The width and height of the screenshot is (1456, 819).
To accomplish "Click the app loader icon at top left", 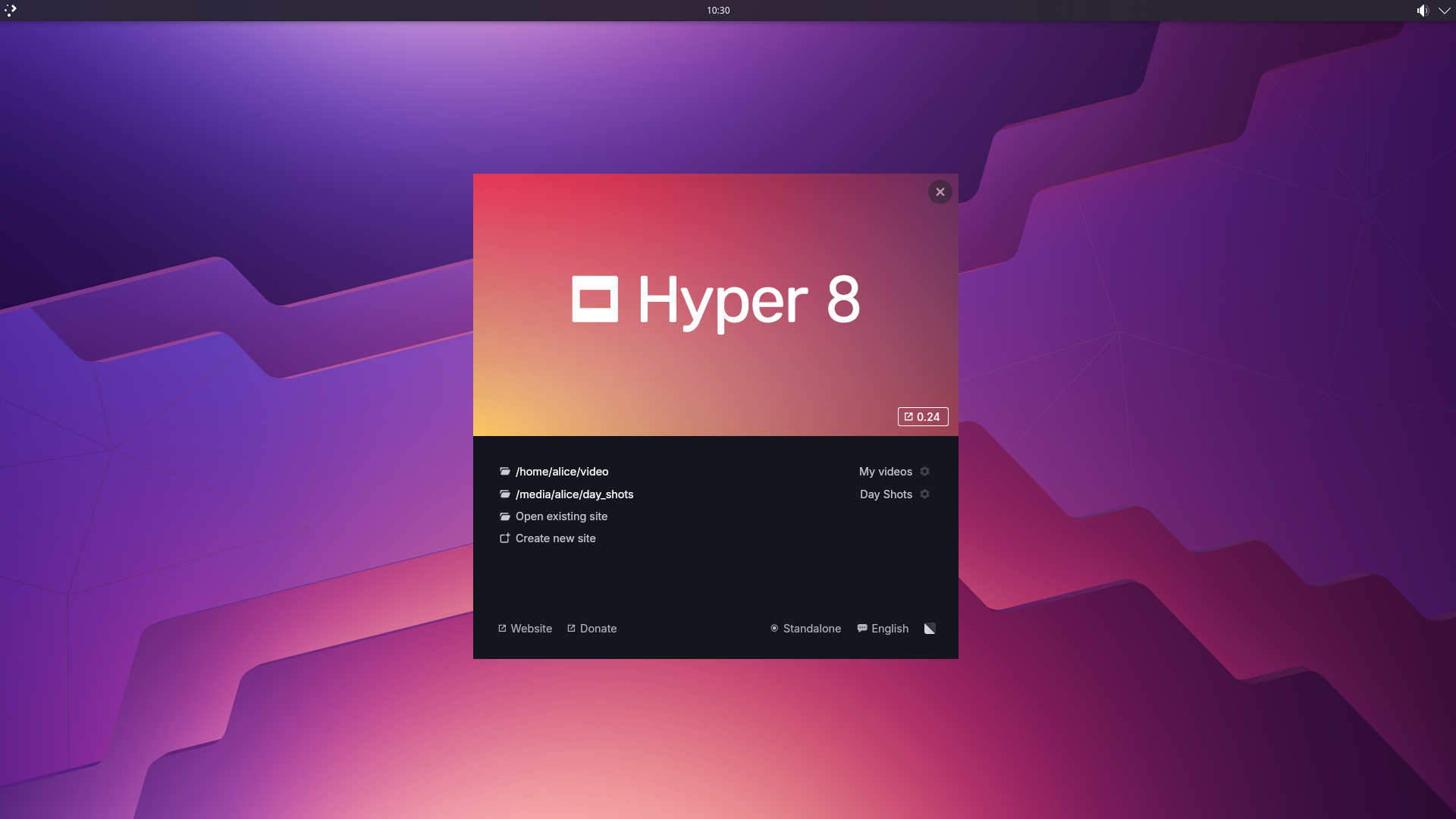I will click(11, 11).
